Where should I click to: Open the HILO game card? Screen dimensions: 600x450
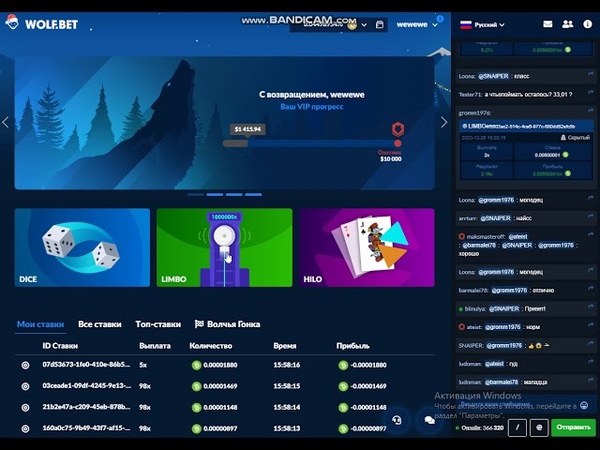367,248
